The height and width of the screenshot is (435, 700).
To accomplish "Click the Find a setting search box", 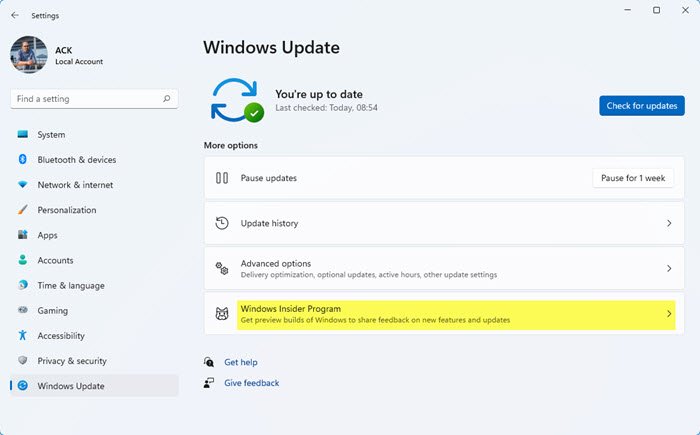I will coord(94,99).
